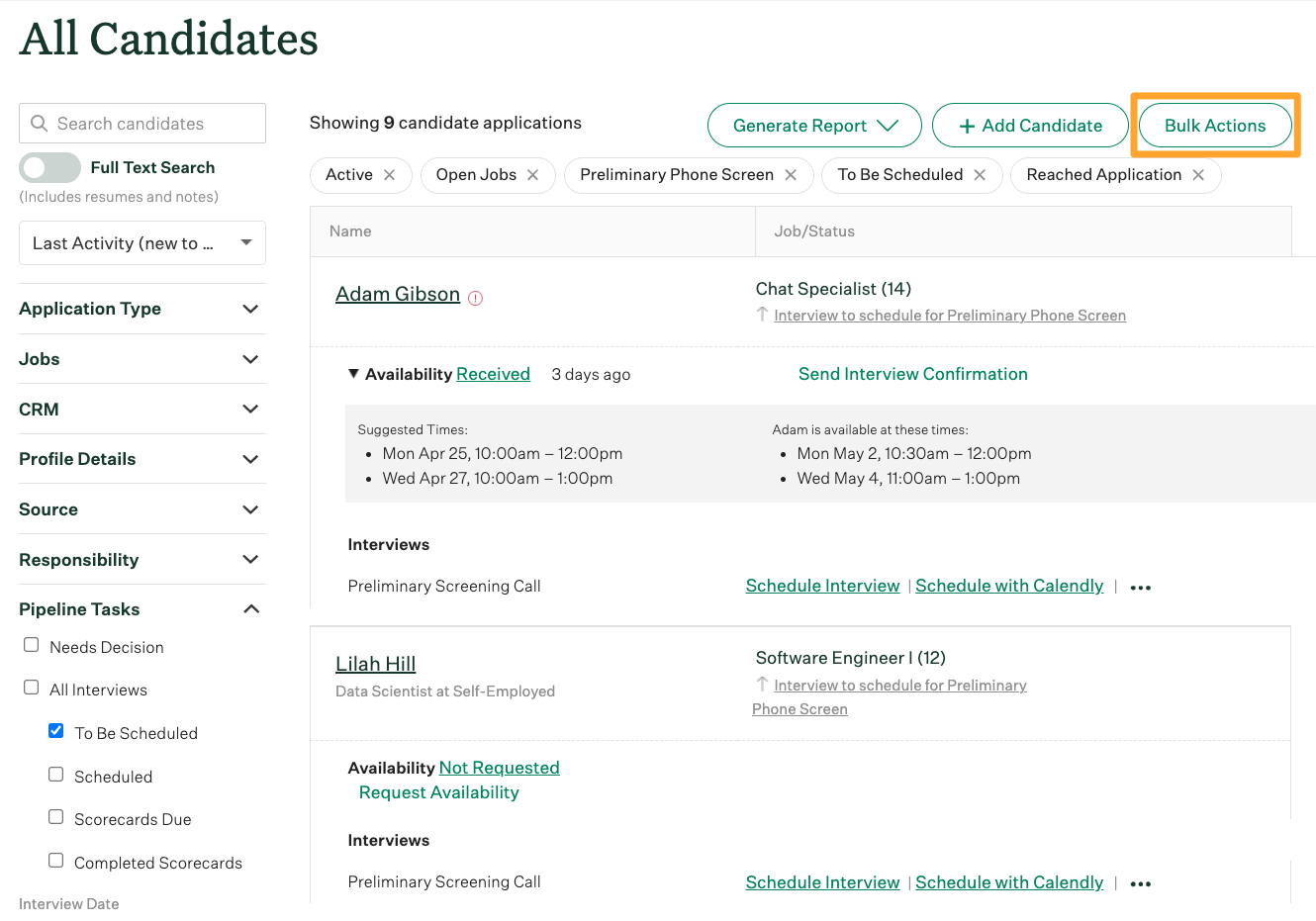Collapse Adam Gibson's Availability details triangle
Screen dimensions: 1316x921
point(353,374)
